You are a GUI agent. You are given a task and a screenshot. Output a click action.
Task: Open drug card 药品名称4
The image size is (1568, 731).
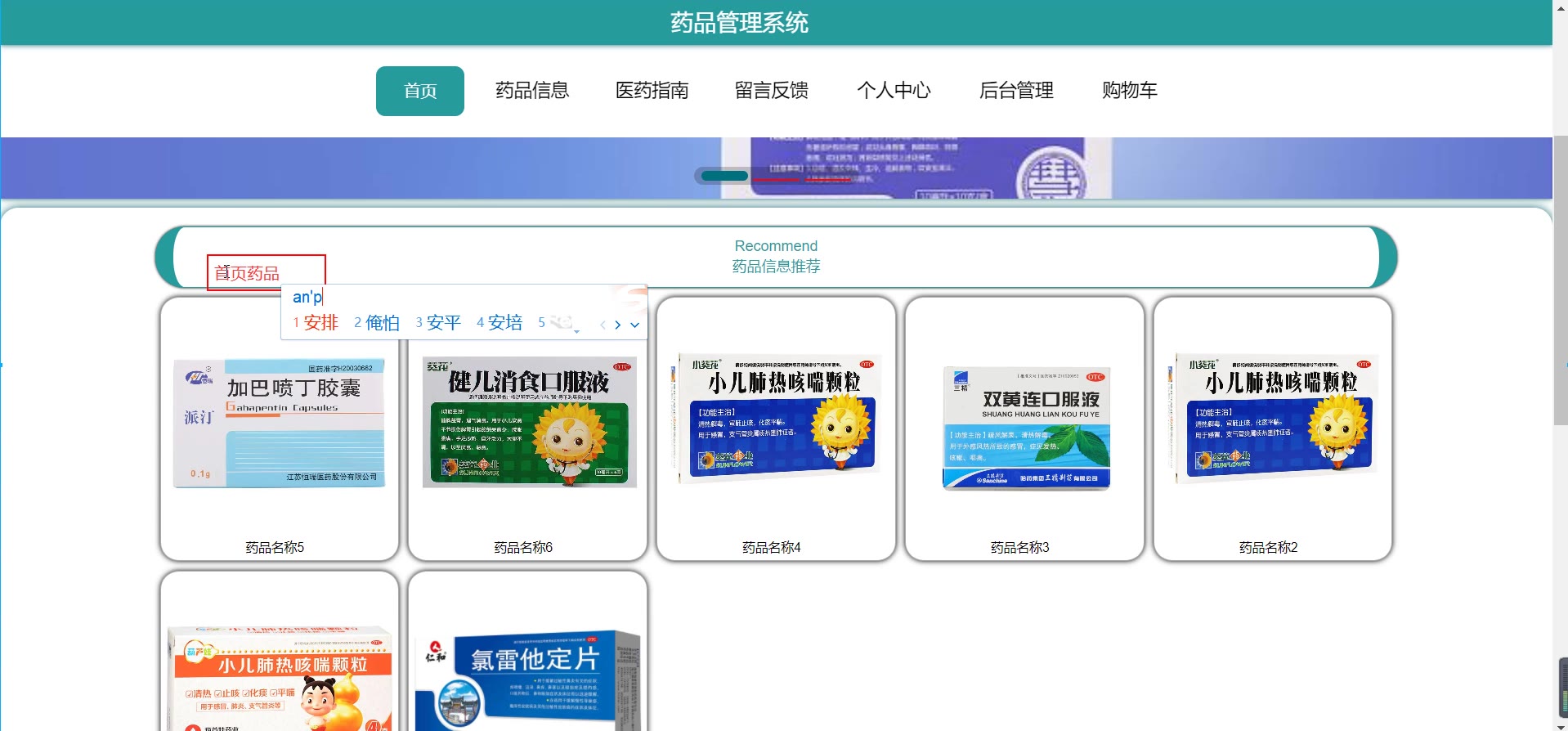tap(776, 428)
